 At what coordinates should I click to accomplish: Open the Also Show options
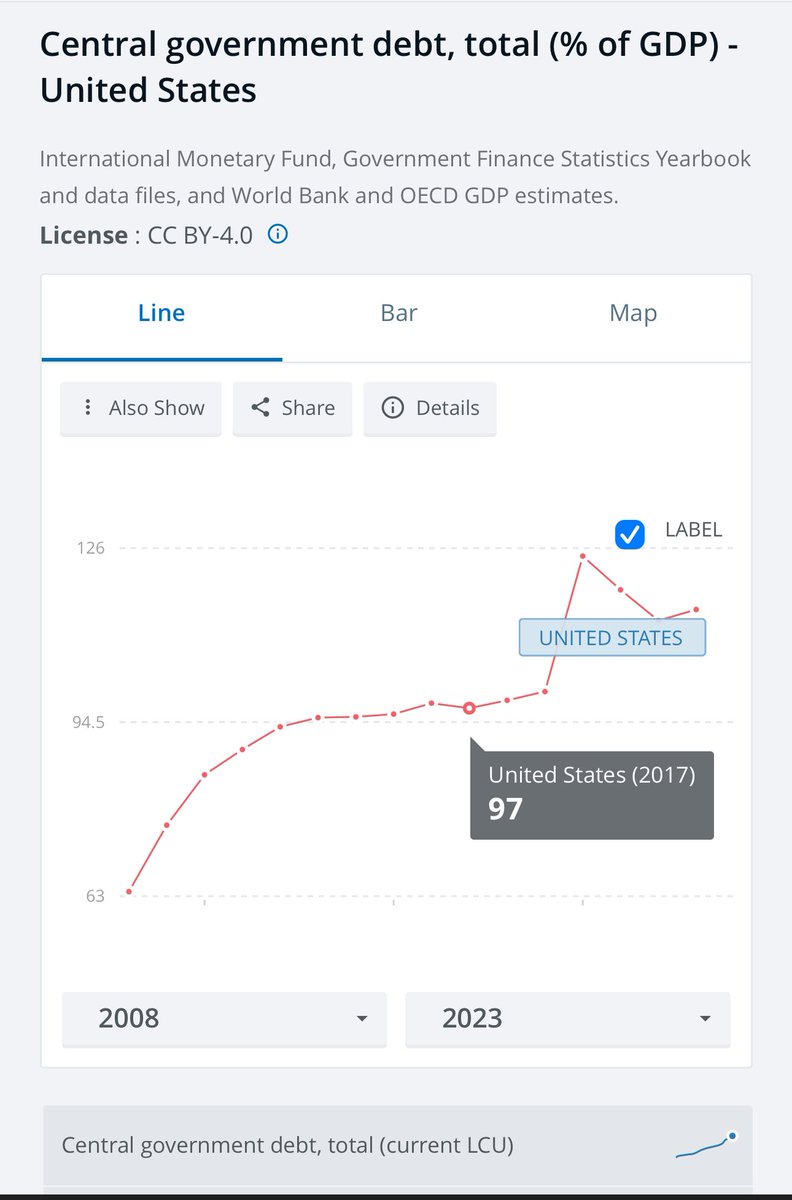coord(141,408)
